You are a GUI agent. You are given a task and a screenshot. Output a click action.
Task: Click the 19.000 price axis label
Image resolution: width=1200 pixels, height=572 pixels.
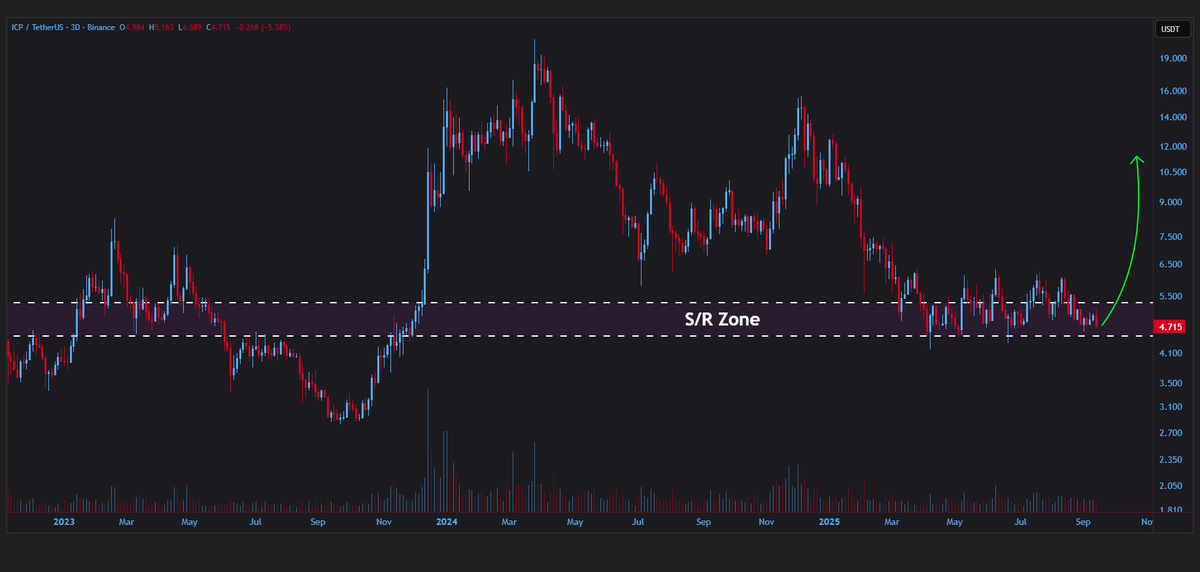pyautogui.click(x=1172, y=59)
